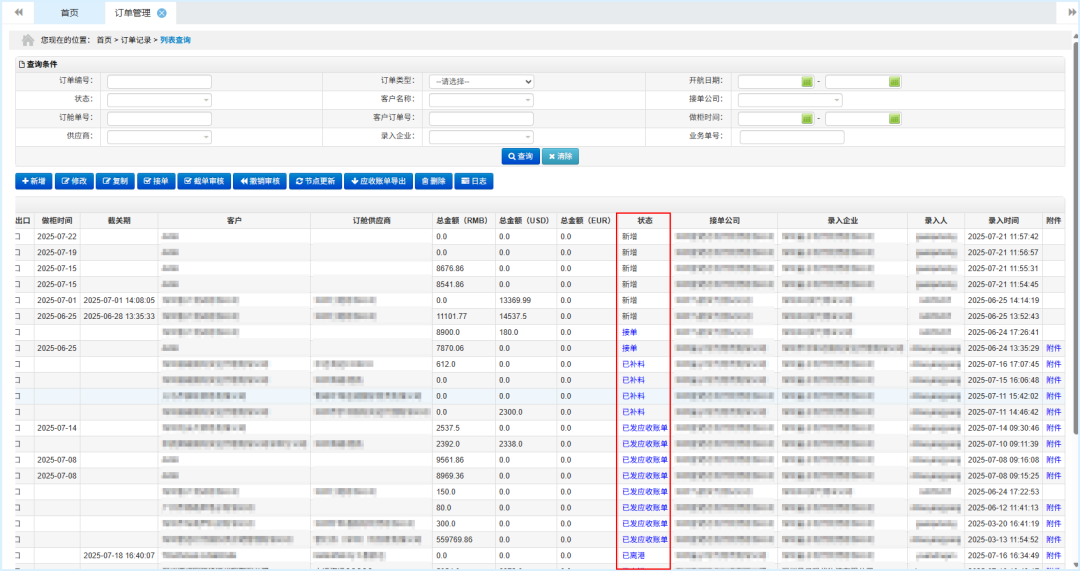The width and height of the screenshot is (1080, 571).
Task: Click the 查询 search button
Action: [x=520, y=156]
